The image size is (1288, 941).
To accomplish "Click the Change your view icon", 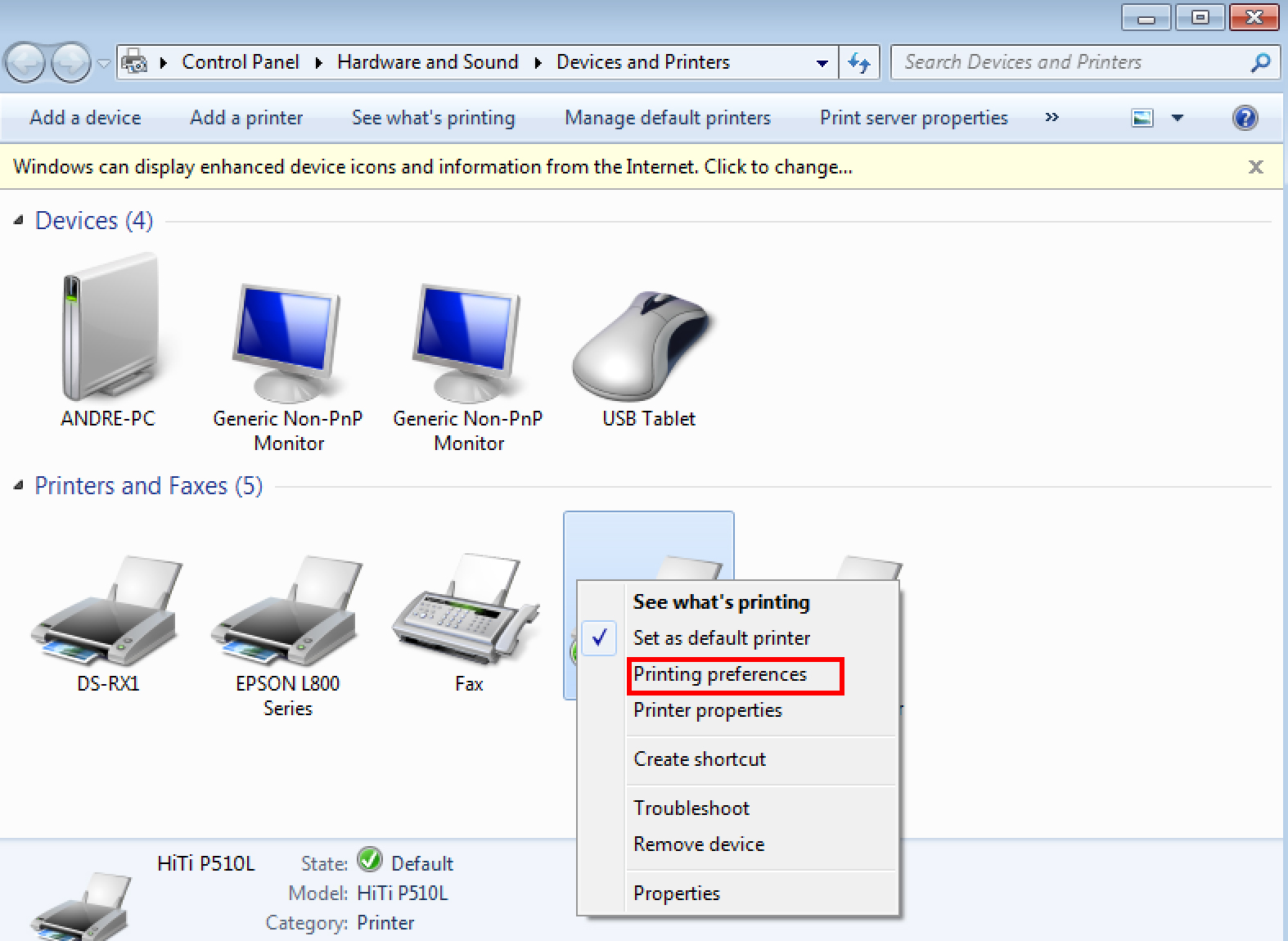I will (1142, 118).
